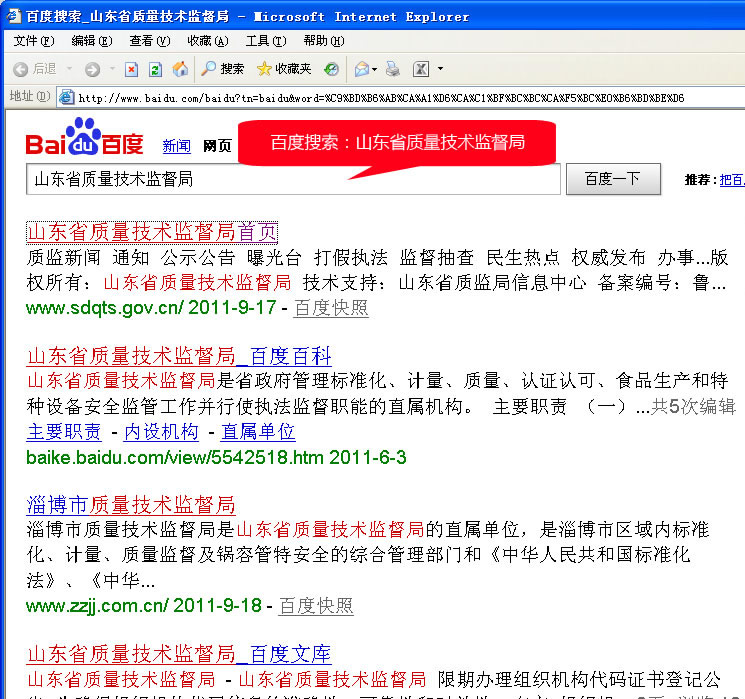
Task: Open the 文件(F) menu
Action: pos(33,41)
